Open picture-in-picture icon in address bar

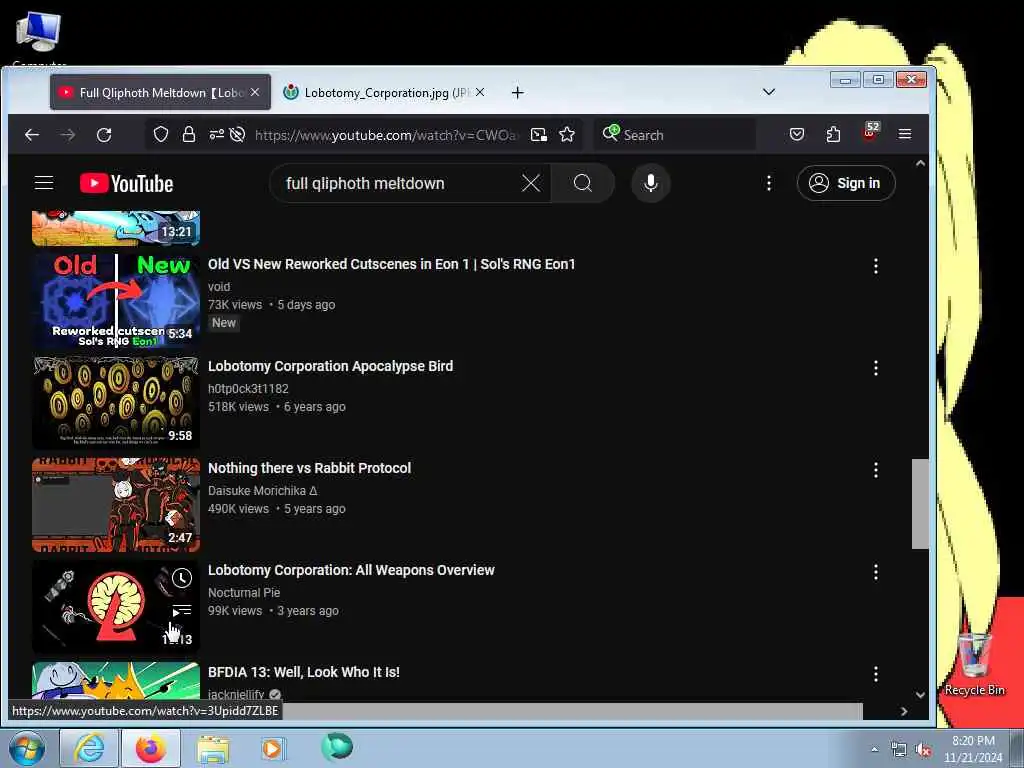[538, 135]
